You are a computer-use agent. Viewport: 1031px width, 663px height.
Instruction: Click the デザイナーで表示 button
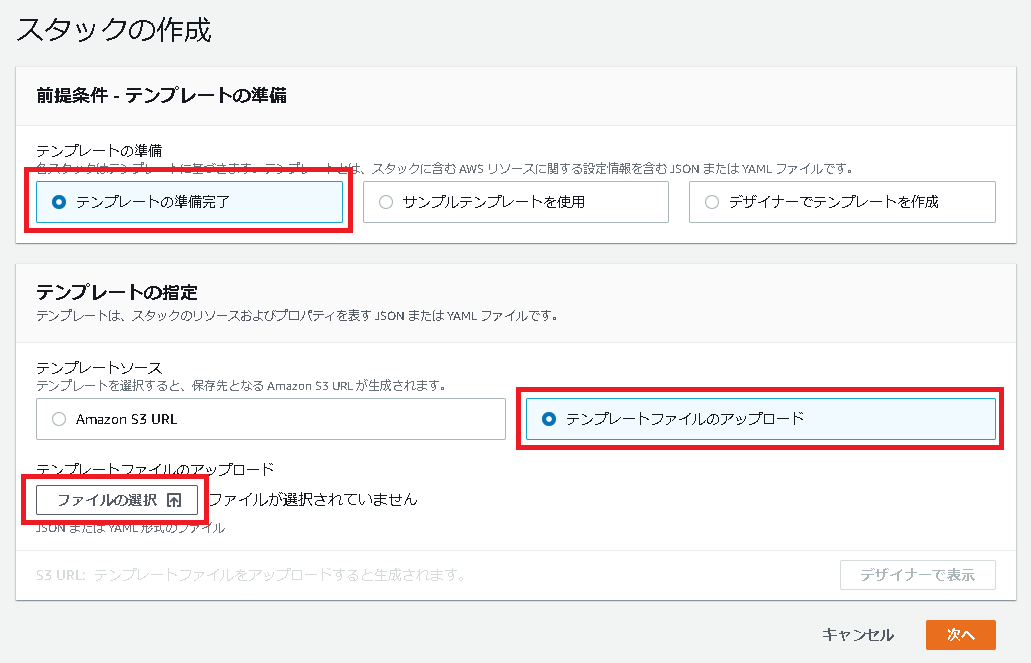pyautogui.click(x=918, y=575)
